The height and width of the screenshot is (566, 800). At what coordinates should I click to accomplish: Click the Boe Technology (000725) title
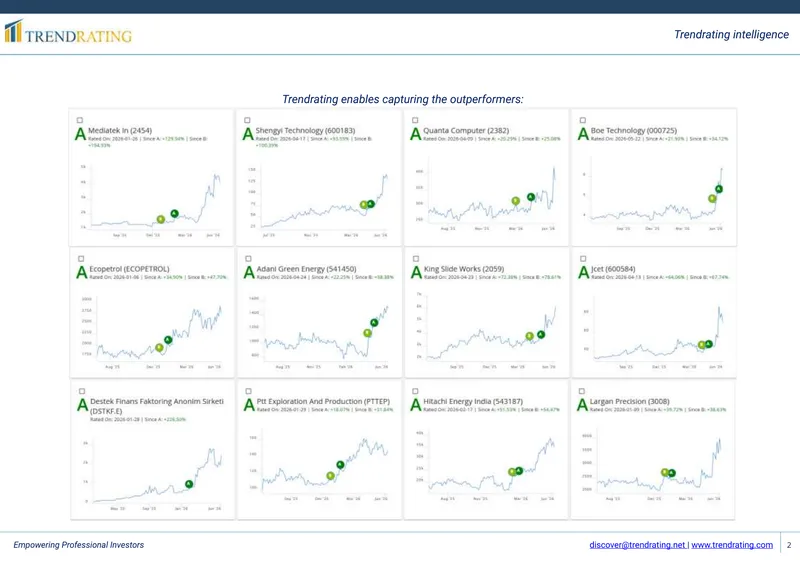coord(634,131)
